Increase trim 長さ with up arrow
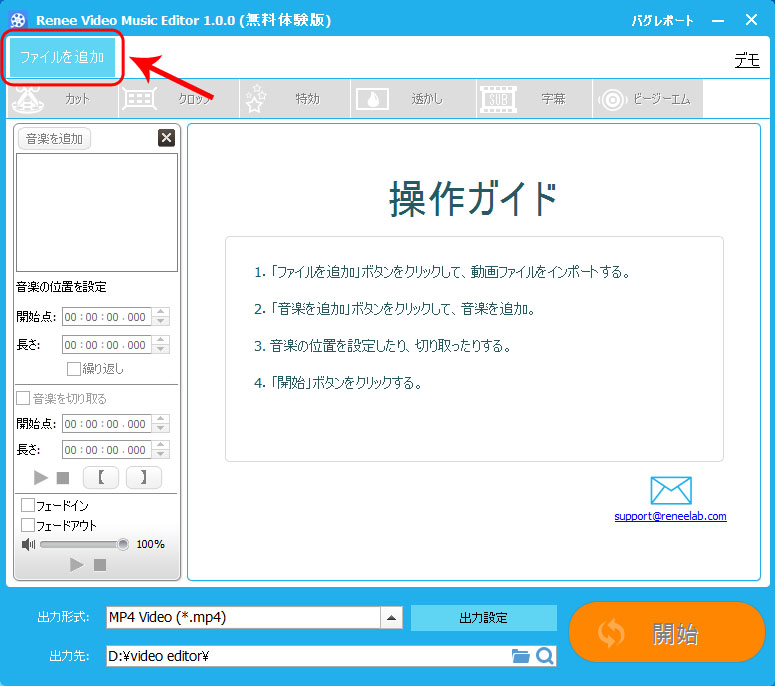The height and width of the screenshot is (686, 775). [161, 445]
